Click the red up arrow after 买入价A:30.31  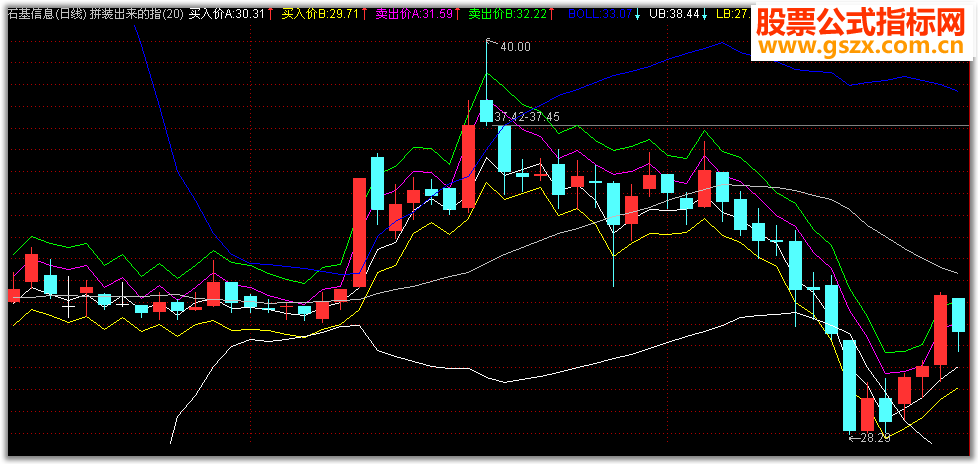pyautogui.click(x=272, y=13)
